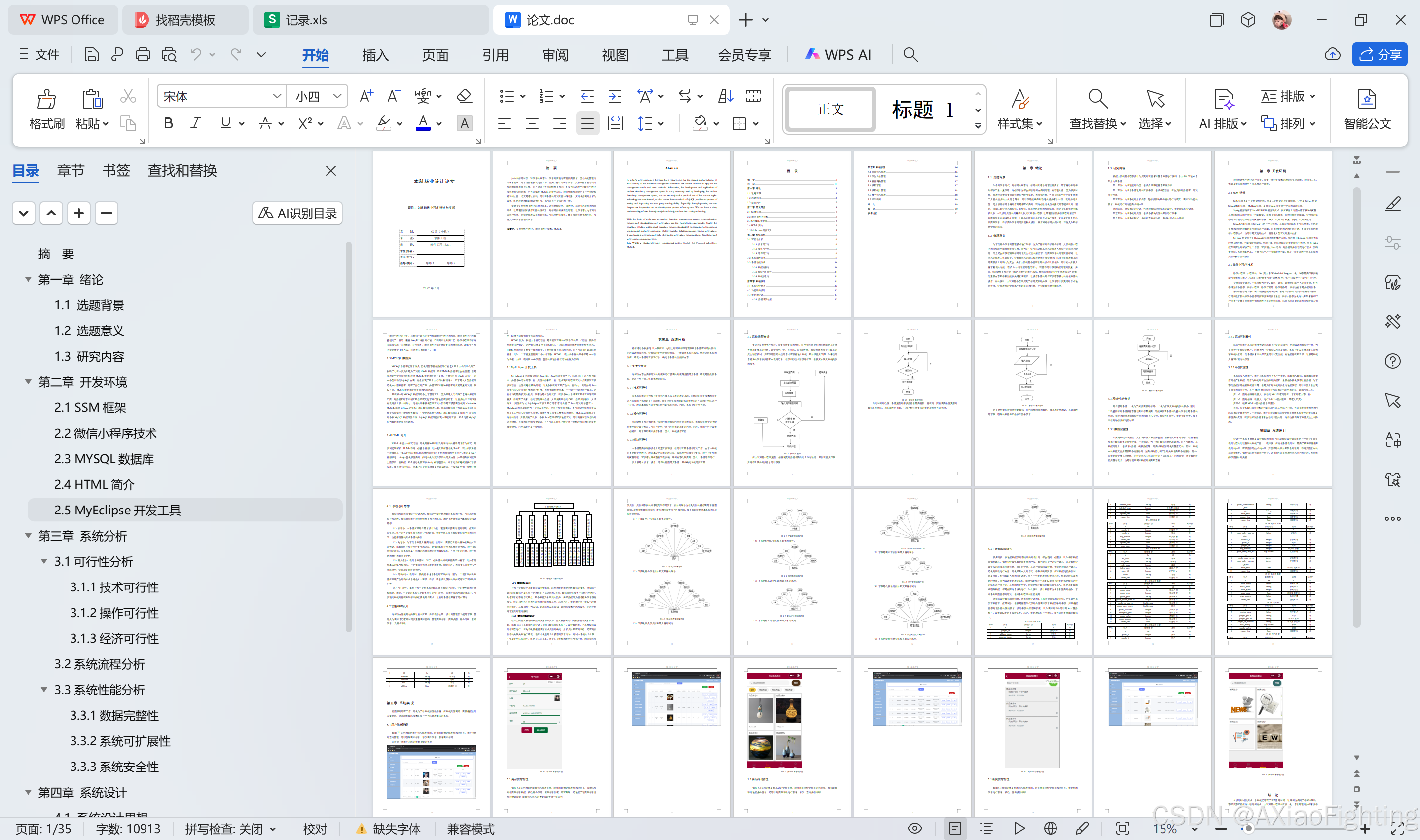
Task: Toggle bold formatting
Action: (168, 123)
